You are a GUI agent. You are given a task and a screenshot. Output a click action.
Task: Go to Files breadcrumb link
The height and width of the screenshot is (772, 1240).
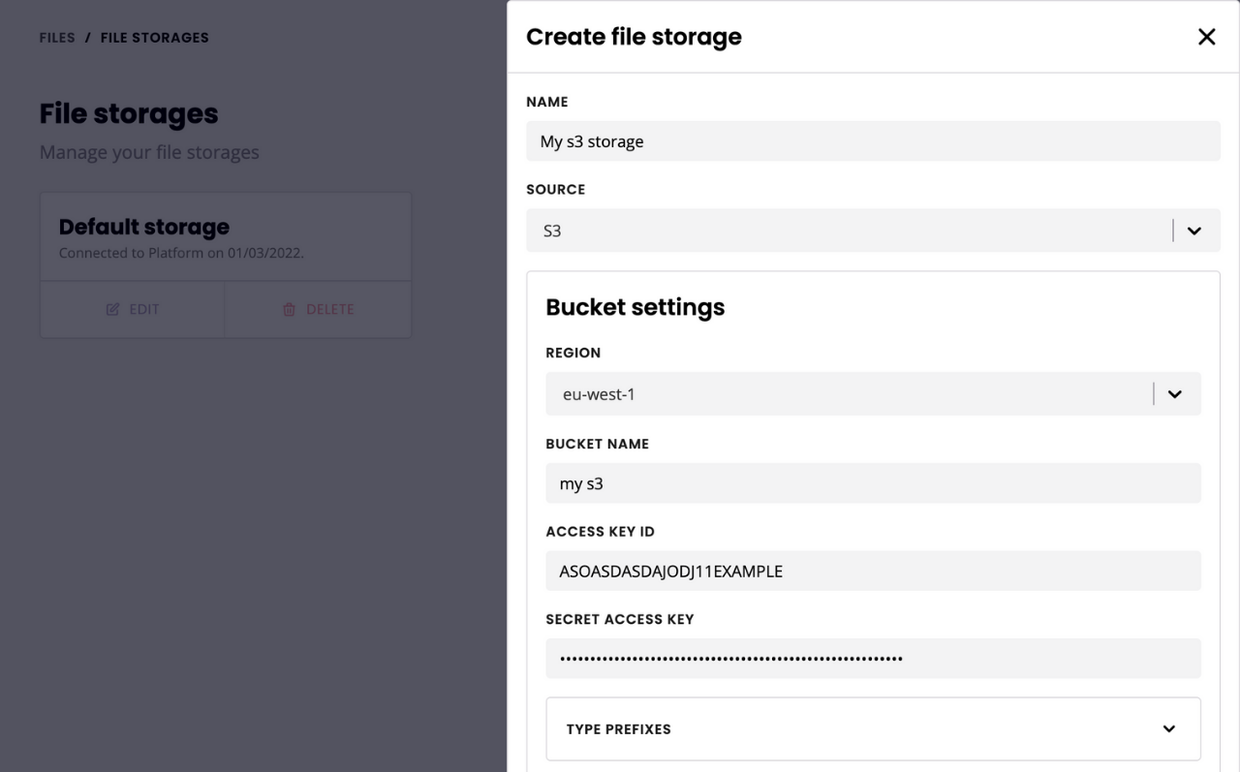click(57, 38)
